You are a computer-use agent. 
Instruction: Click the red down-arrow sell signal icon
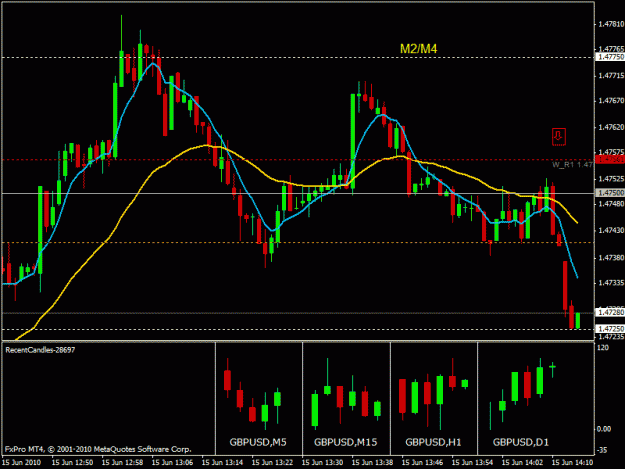coord(558,137)
